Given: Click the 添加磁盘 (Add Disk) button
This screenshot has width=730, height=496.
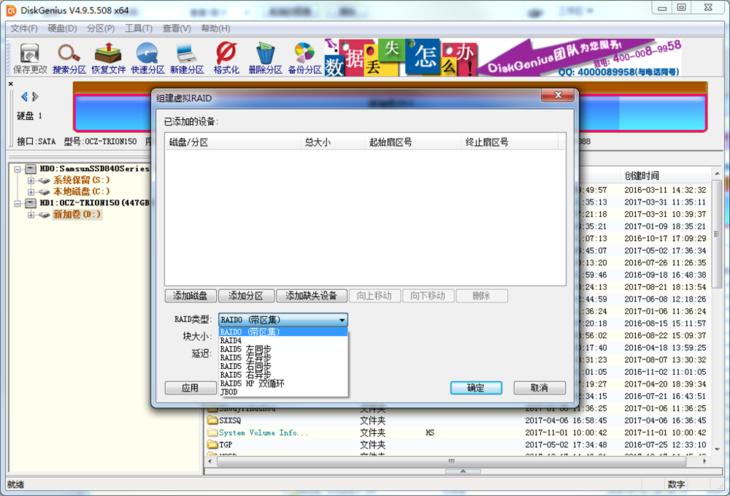Looking at the screenshot, I should click(189, 296).
